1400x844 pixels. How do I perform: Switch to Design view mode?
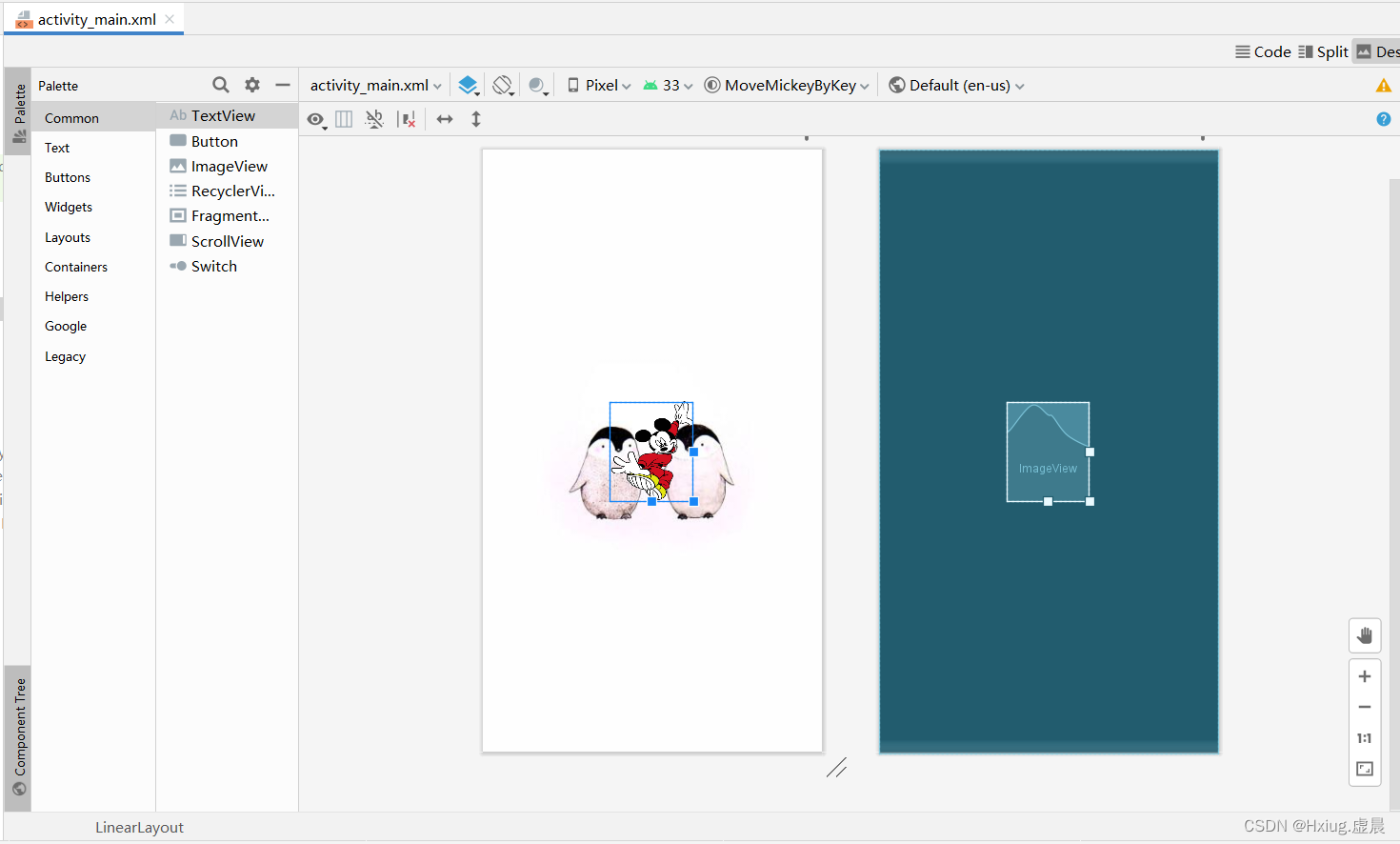point(1377,51)
